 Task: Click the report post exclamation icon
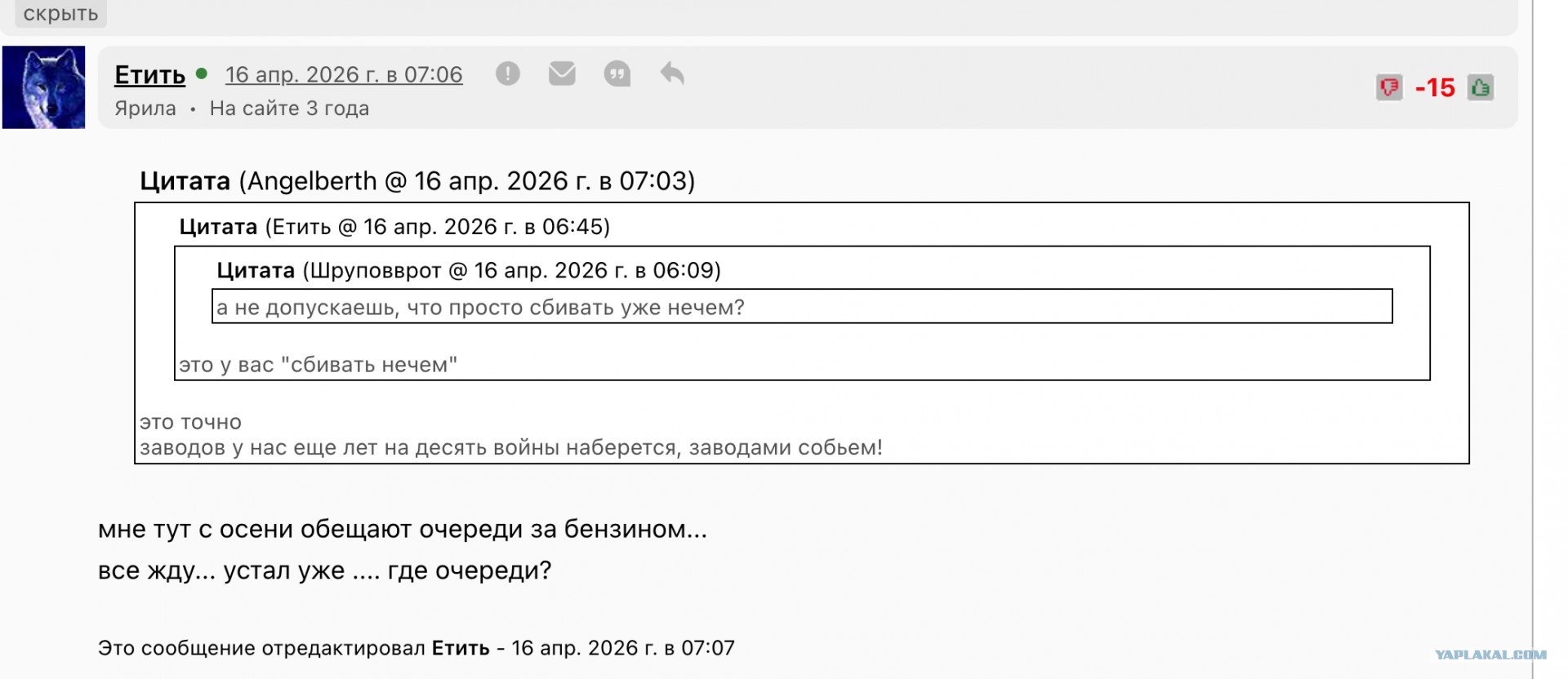(507, 74)
